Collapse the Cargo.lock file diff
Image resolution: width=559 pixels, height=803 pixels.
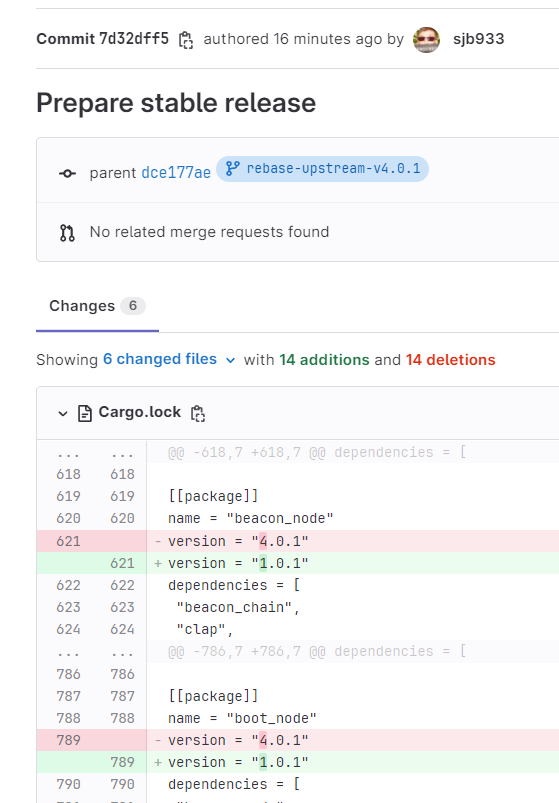click(63, 413)
